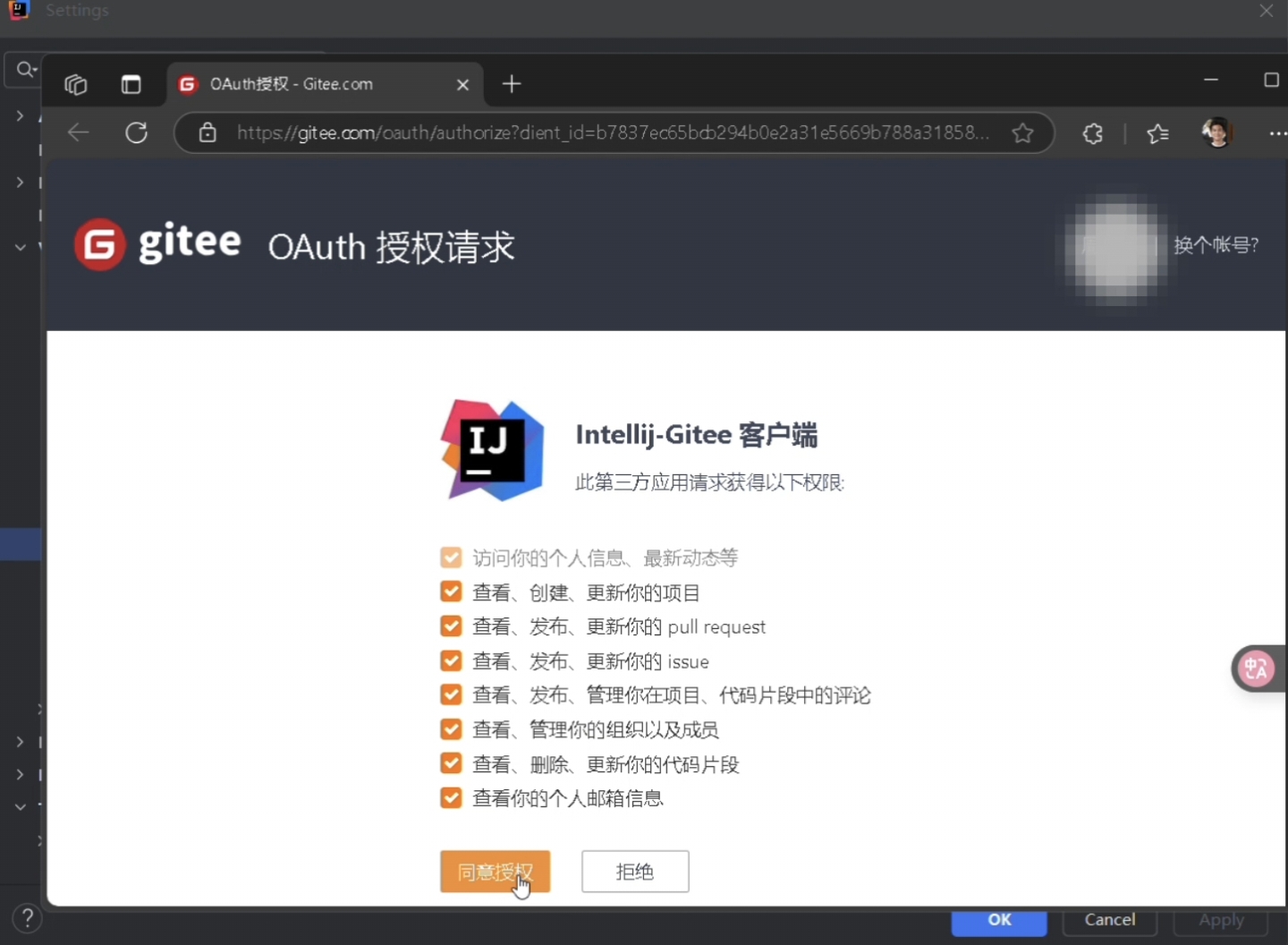Viewport: 1288px width, 945px height.
Task: Click OK in Settings dialog
Action: point(999,921)
